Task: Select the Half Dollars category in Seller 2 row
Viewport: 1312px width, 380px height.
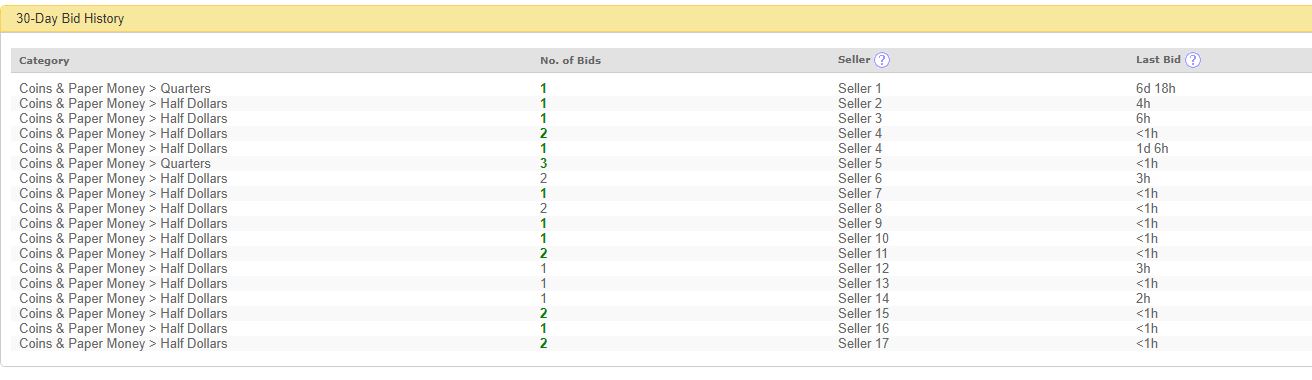Action: click(123, 104)
